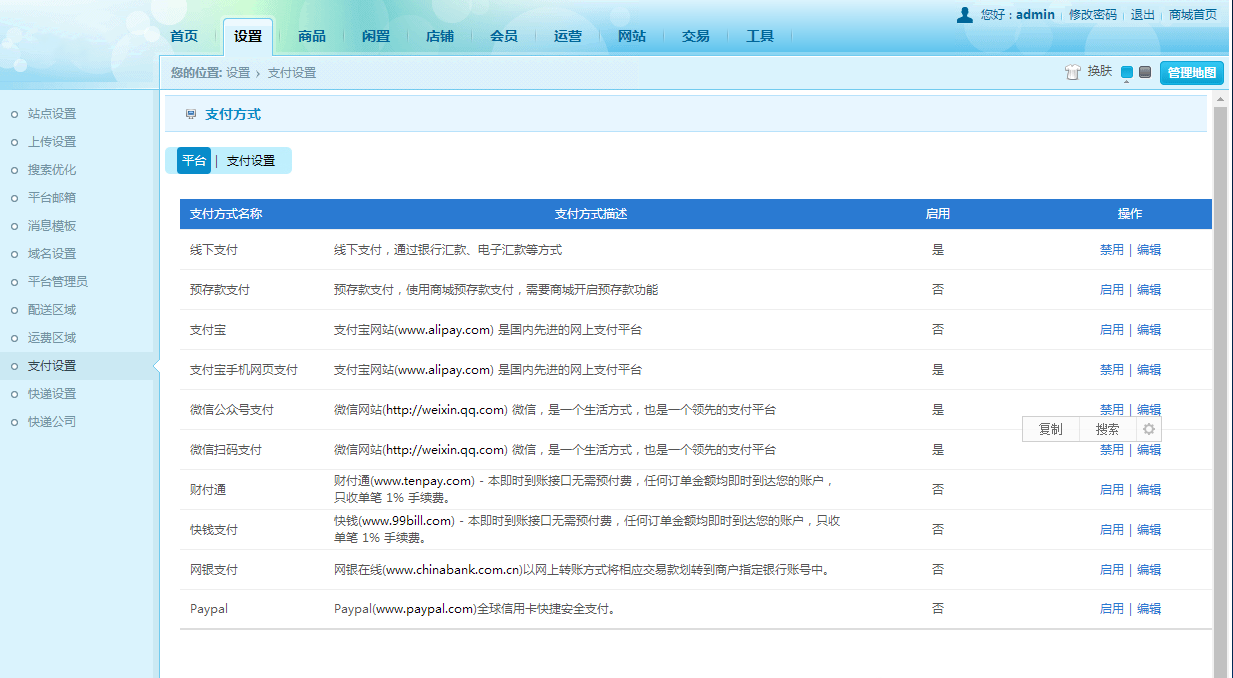Click 搜索 in the floating popup
1233x678 pixels.
[x=1107, y=429]
